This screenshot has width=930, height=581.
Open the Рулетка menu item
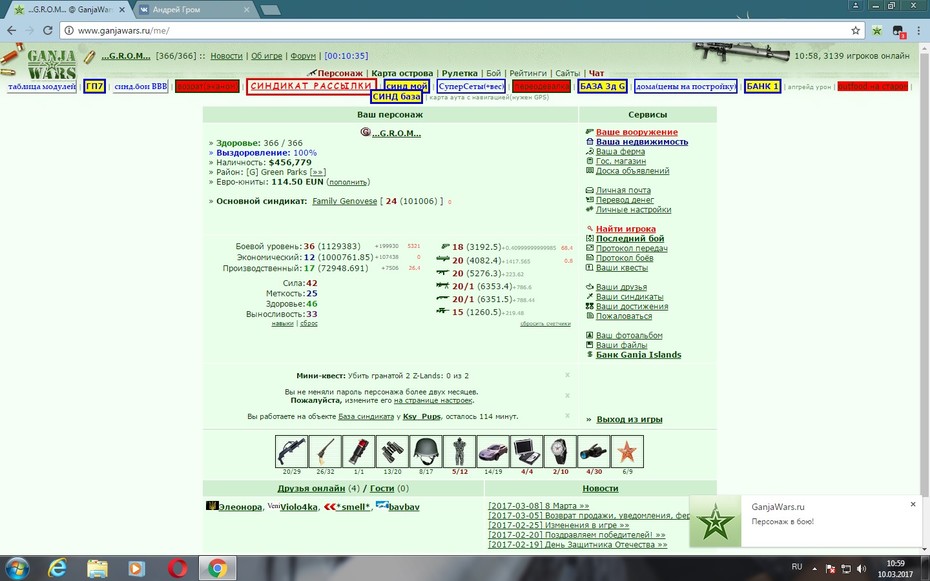tap(460, 74)
